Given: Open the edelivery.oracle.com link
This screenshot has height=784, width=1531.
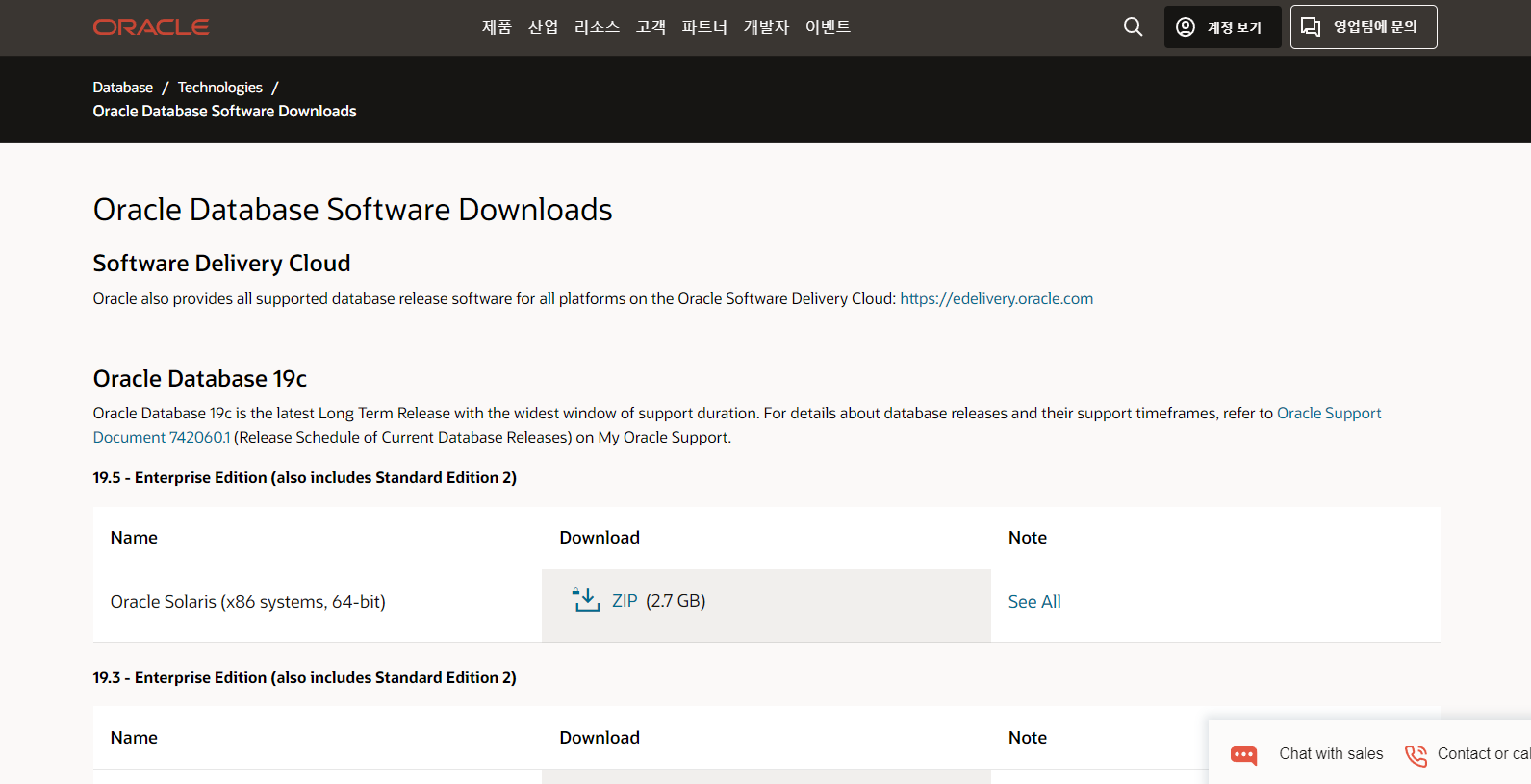Looking at the screenshot, I should pos(996,299).
